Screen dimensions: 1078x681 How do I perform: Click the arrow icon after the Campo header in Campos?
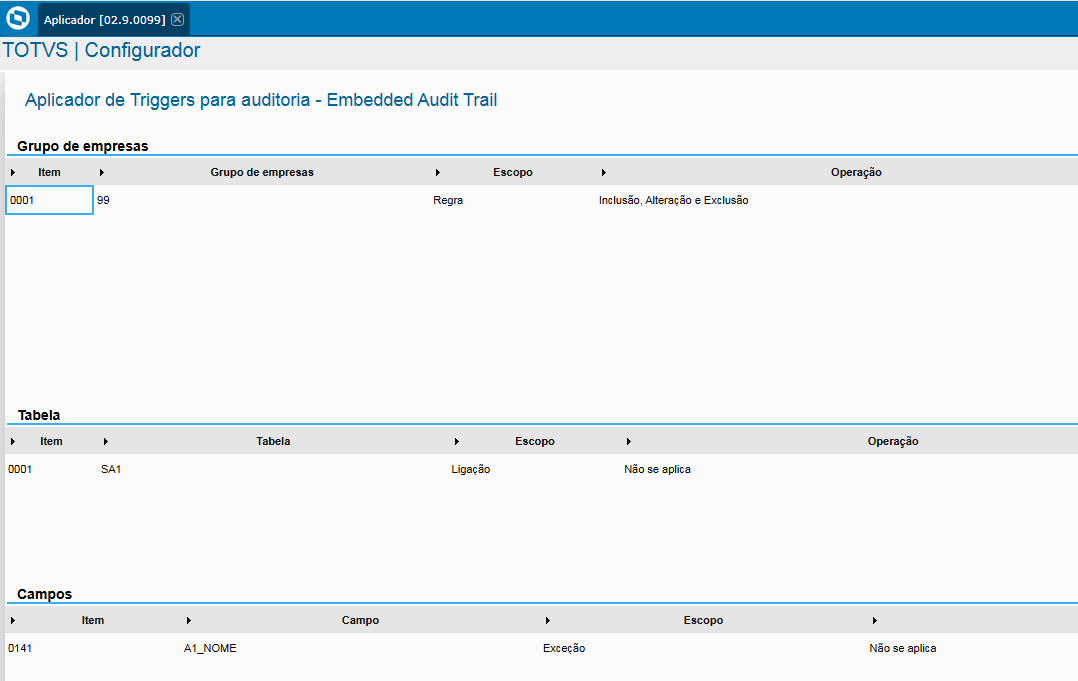coord(548,619)
